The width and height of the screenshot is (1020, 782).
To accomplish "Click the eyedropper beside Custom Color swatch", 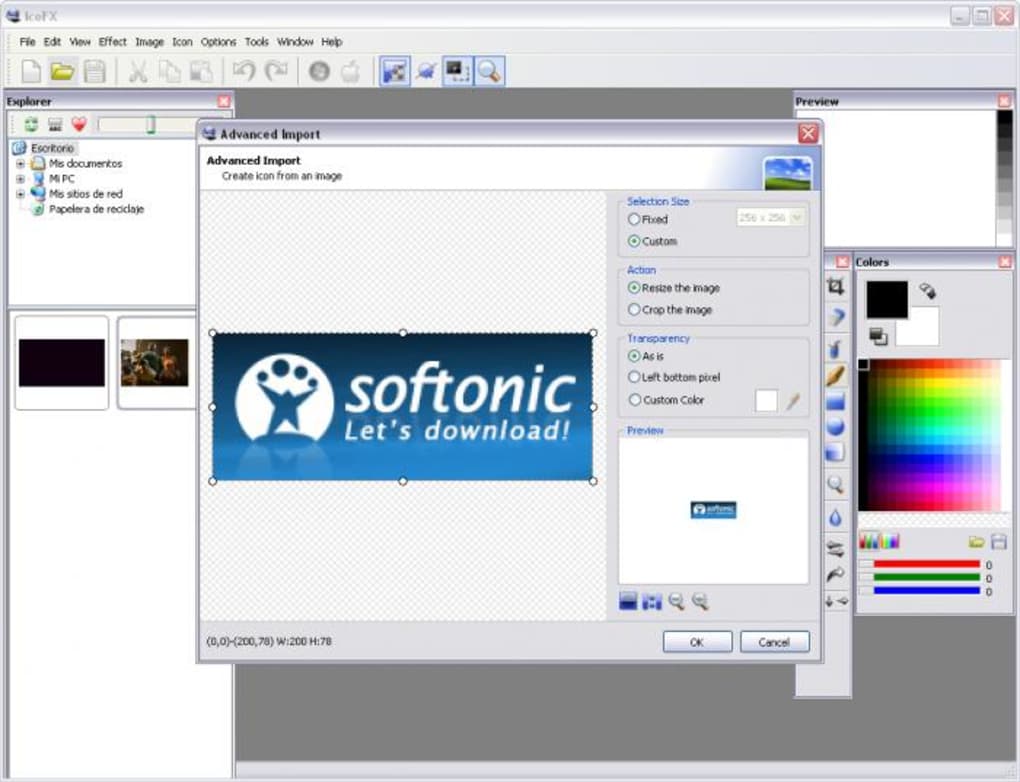I will click(793, 401).
